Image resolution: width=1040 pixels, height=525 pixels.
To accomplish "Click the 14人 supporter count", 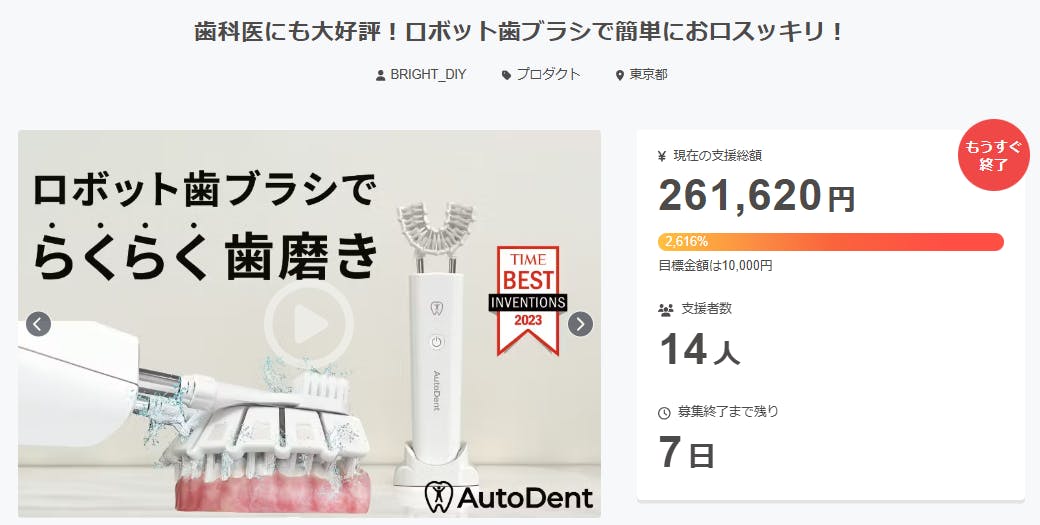I will [x=699, y=350].
